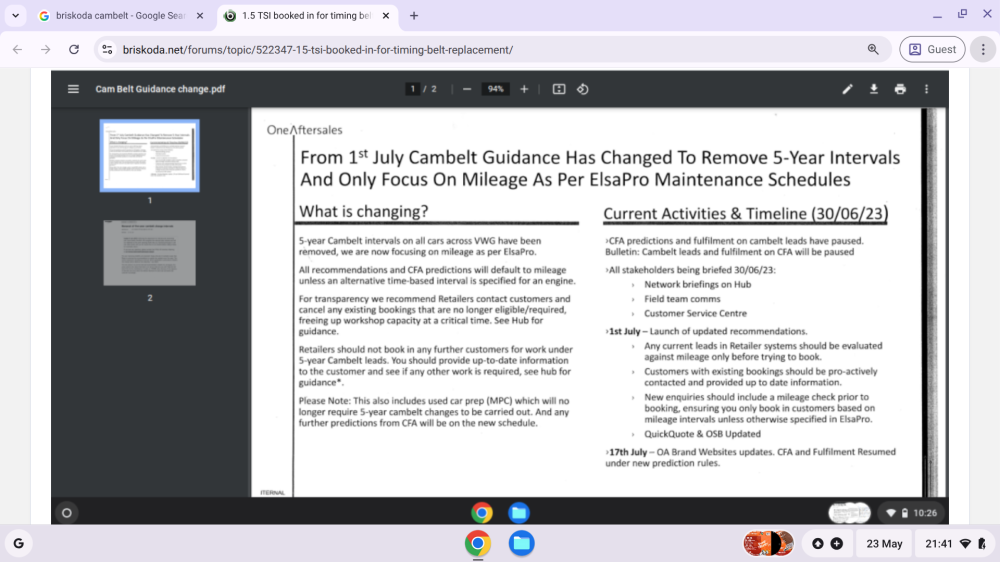Image resolution: width=1000 pixels, height=562 pixels.
Task: Open the launcher G button on shelf
Action: pos(18,544)
